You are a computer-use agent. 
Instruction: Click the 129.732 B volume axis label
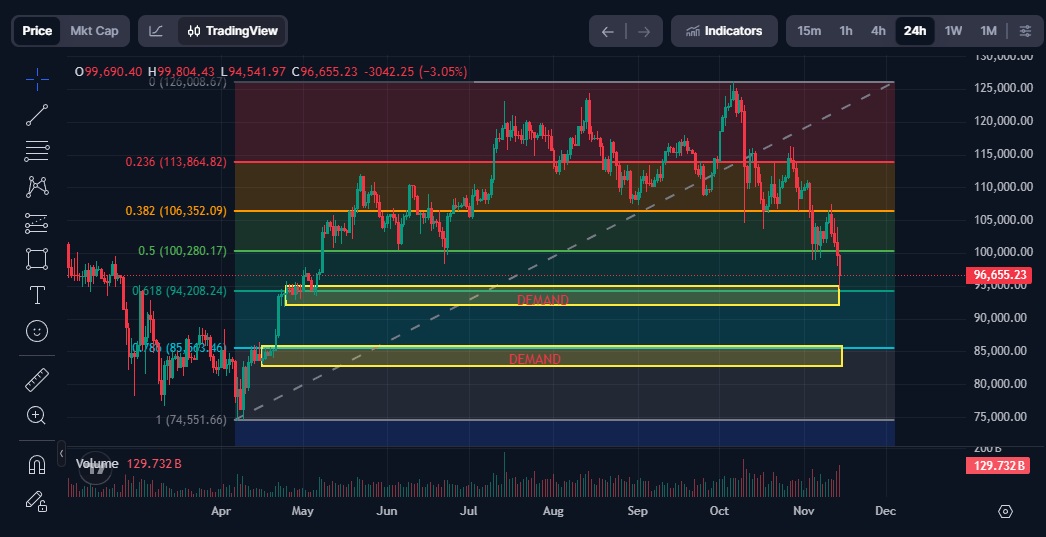(999, 466)
